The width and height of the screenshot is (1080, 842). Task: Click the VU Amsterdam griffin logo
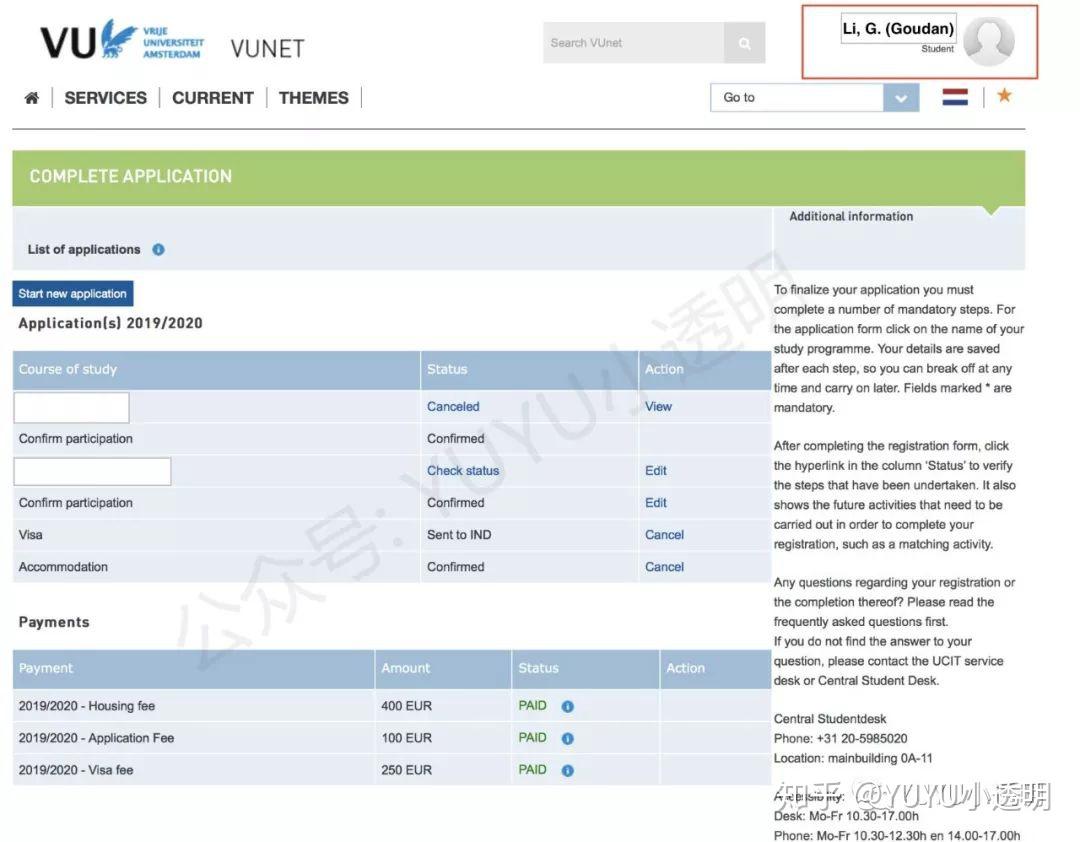click(x=121, y=41)
